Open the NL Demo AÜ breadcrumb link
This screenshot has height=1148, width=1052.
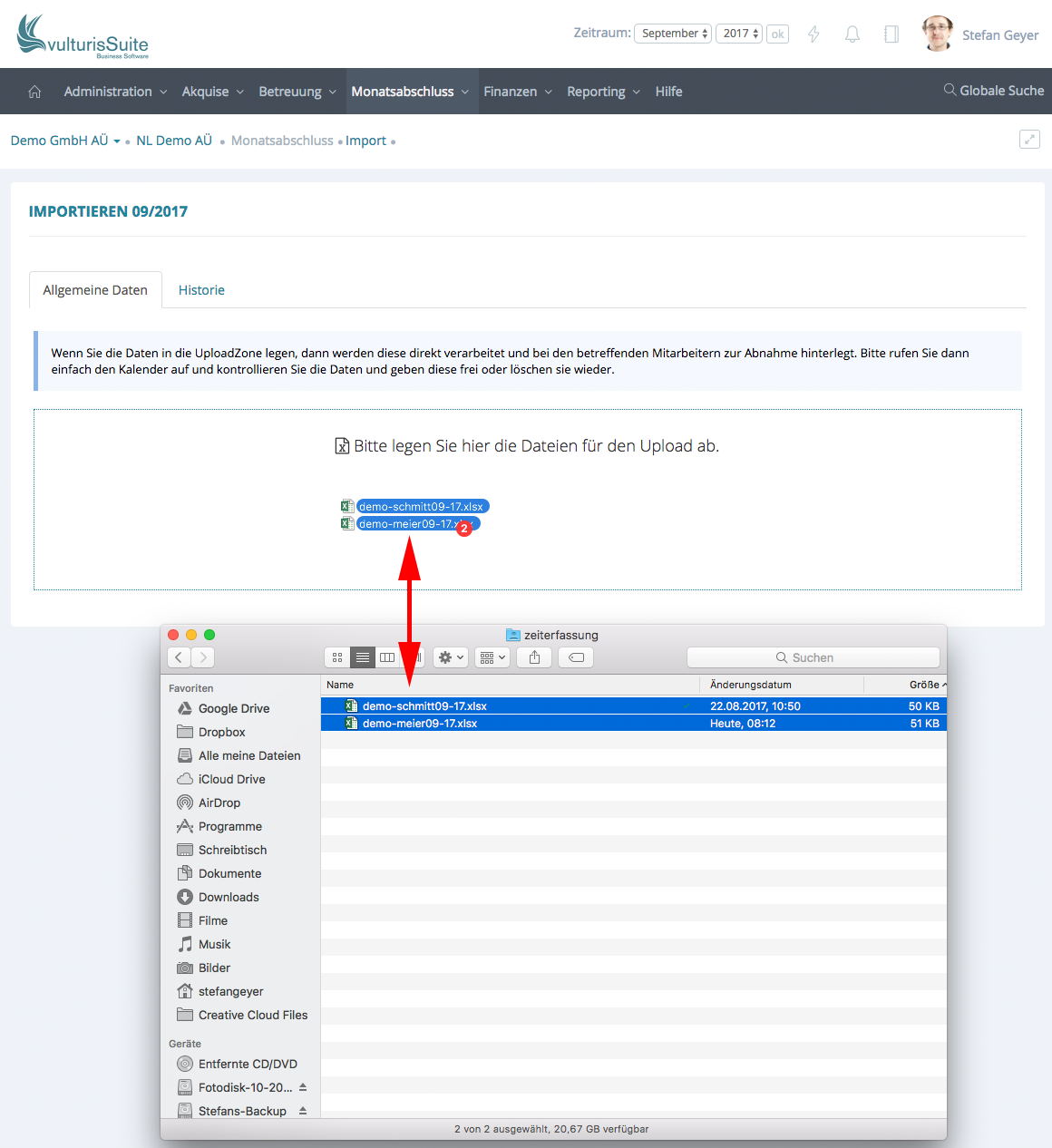pos(174,141)
